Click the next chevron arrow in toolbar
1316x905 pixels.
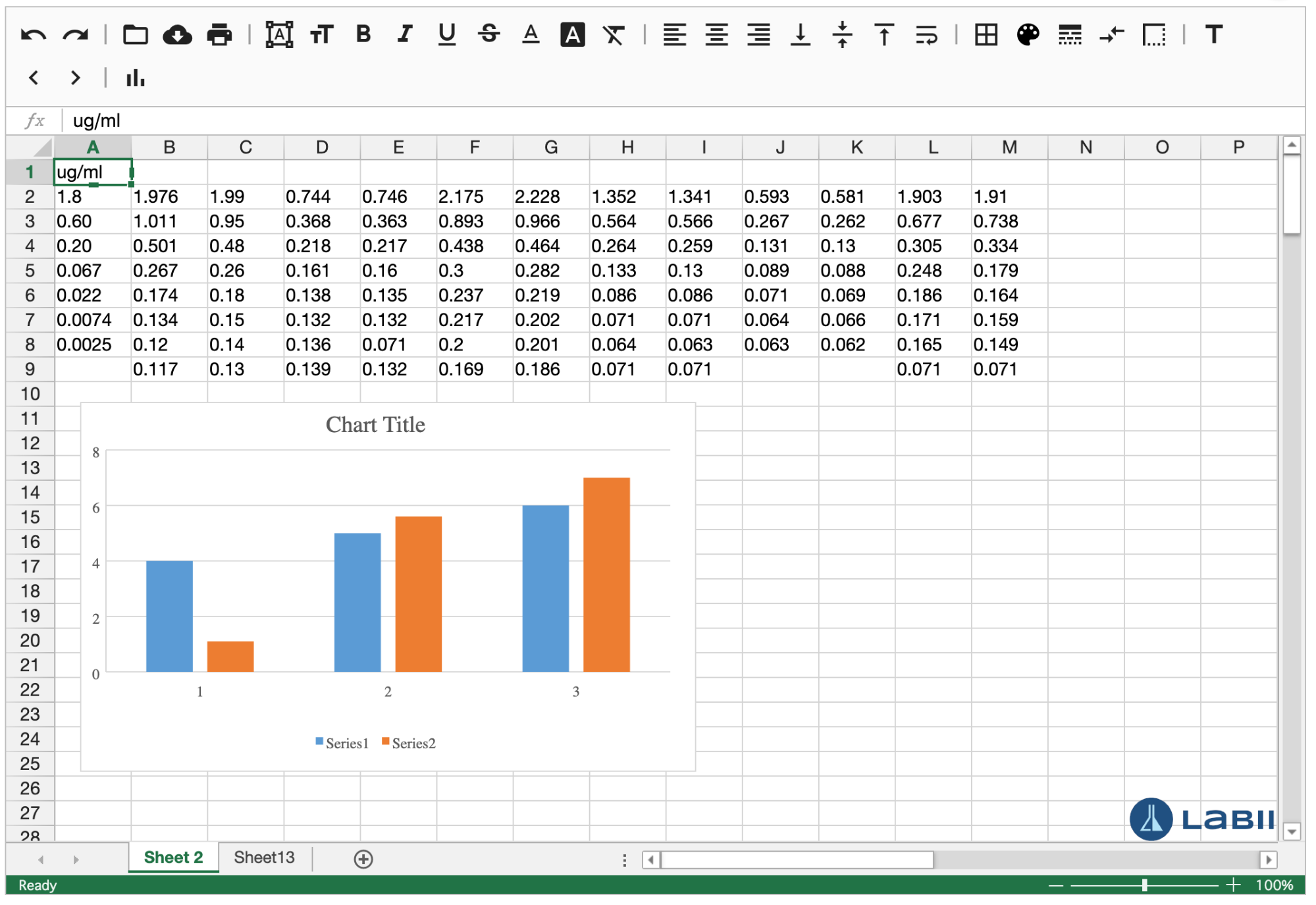75,78
